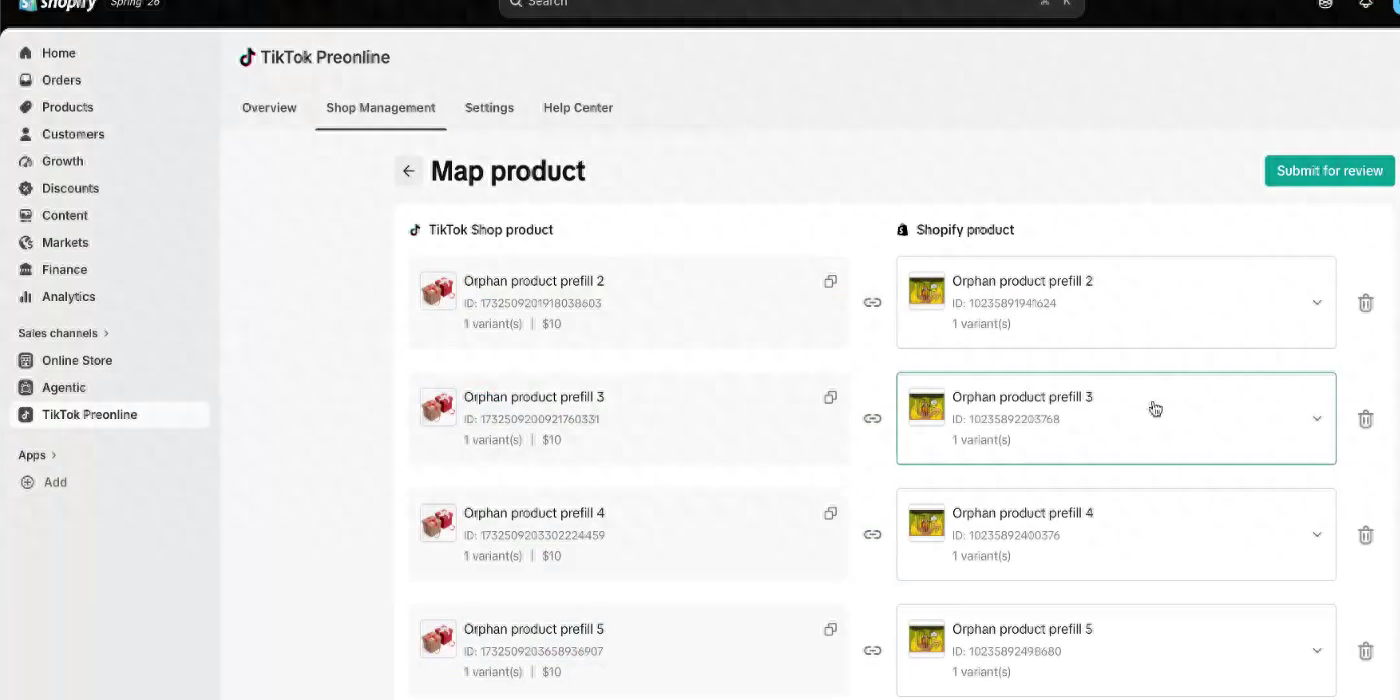Expand Shopify product dropdown for prefill 2
Image resolution: width=1400 pixels, height=700 pixels.
pyautogui.click(x=1317, y=303)
